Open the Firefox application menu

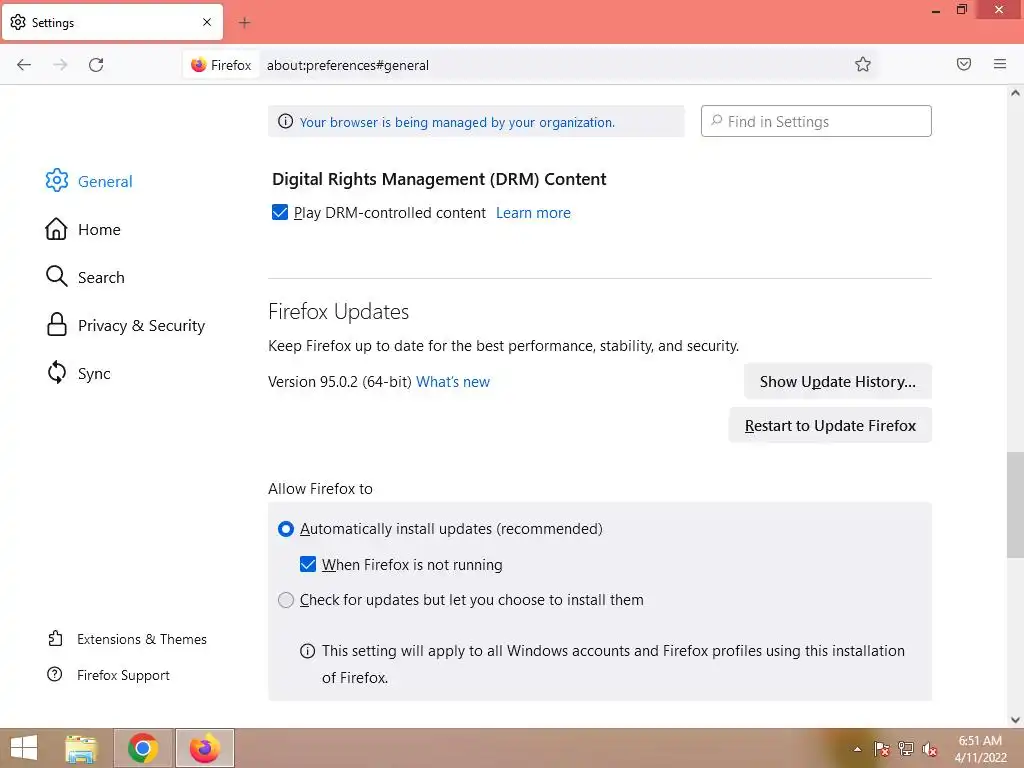coord(1000,64)
